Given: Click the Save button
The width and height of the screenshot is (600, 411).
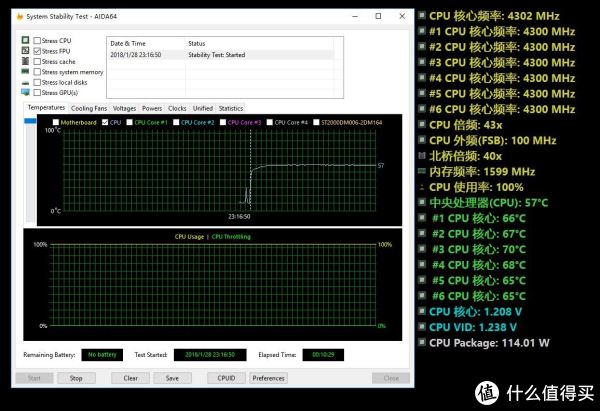Looking at the screenshot, I should [x=172, y=378].
